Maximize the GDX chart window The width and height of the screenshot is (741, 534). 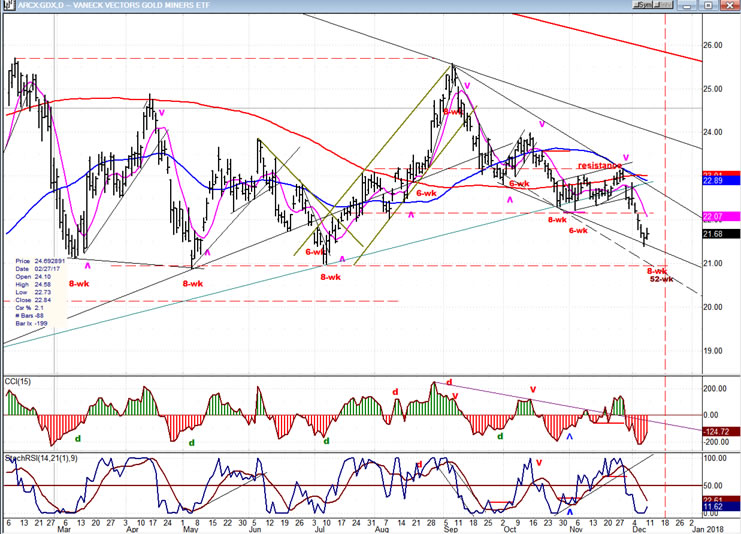point(708,5)
